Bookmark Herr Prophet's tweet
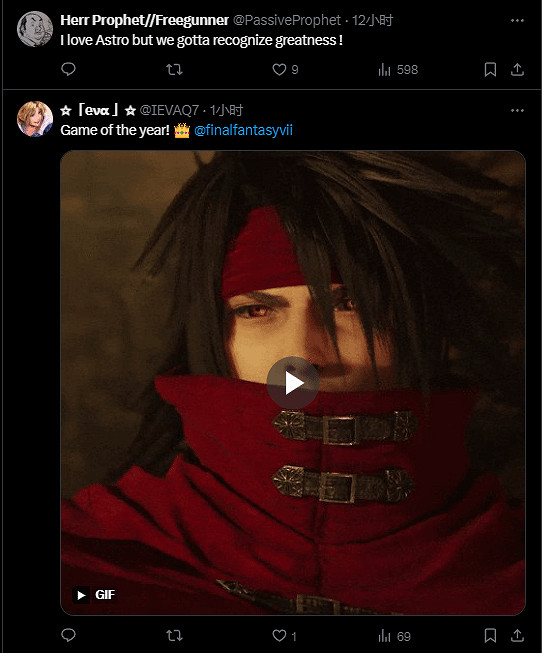The height and width of the screenshot is (653, 542). 490,70
